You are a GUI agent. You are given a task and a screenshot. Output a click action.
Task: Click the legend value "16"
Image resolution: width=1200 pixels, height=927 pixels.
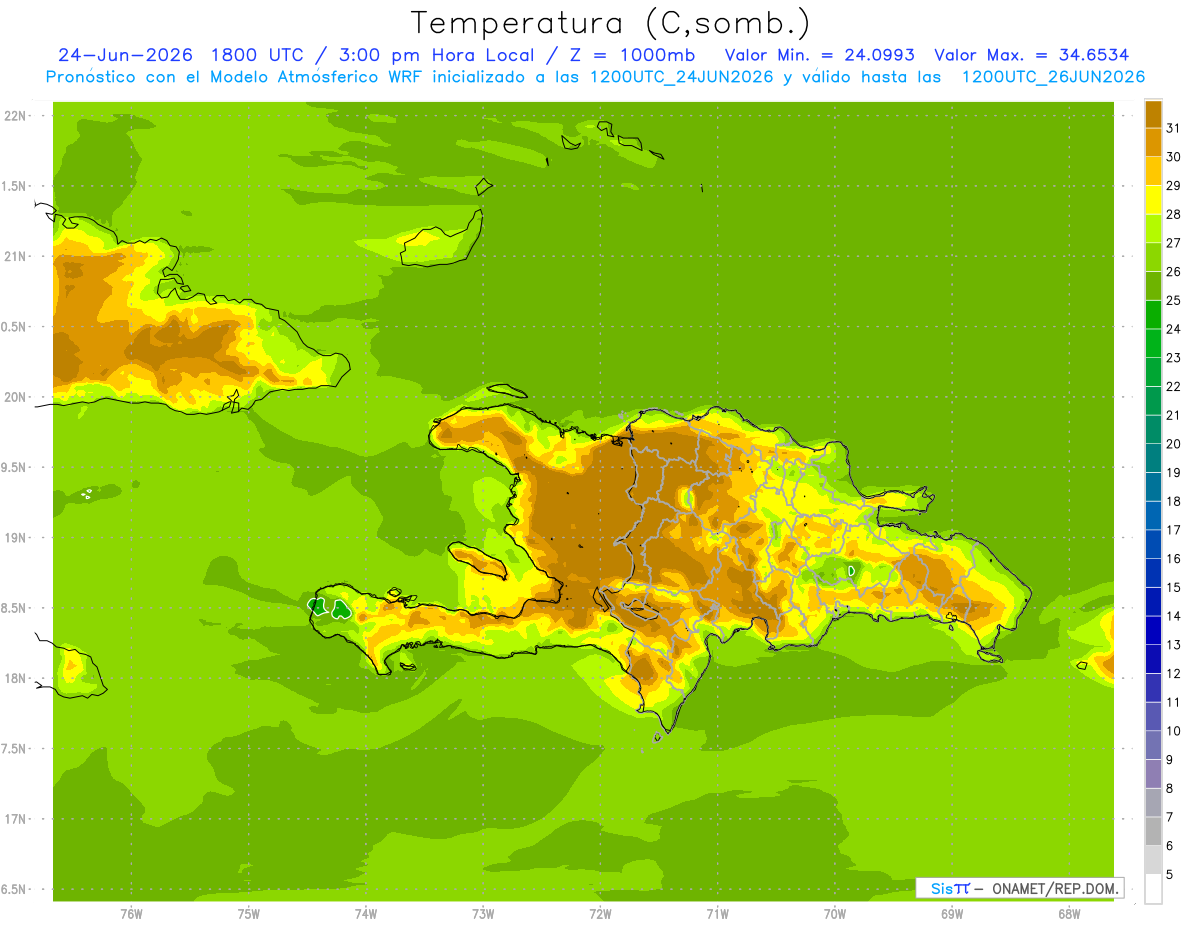[x=1174, y=558]
